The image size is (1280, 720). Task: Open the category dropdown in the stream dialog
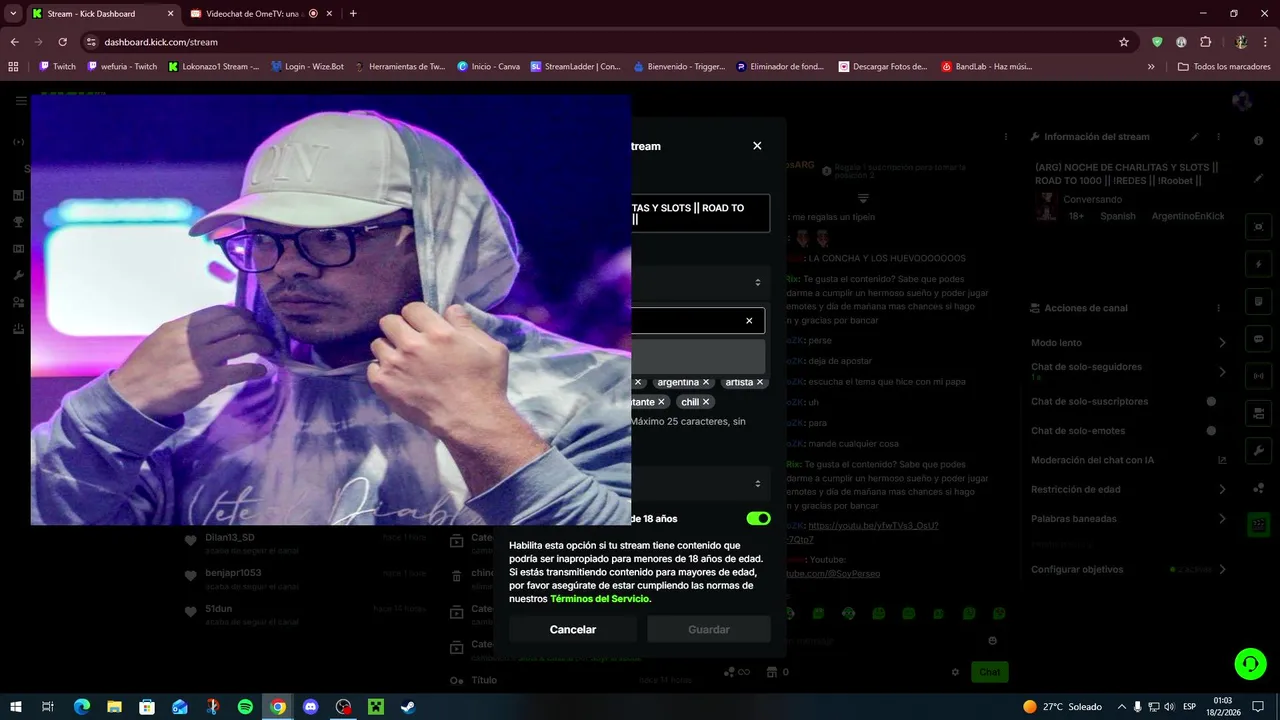[x=700, y=282]
